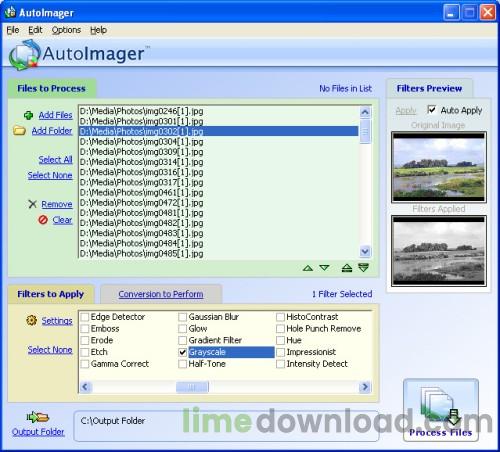Screen dimensions: 500x452
Task: Click Select None in filters section
Action: tap(50, 350)
